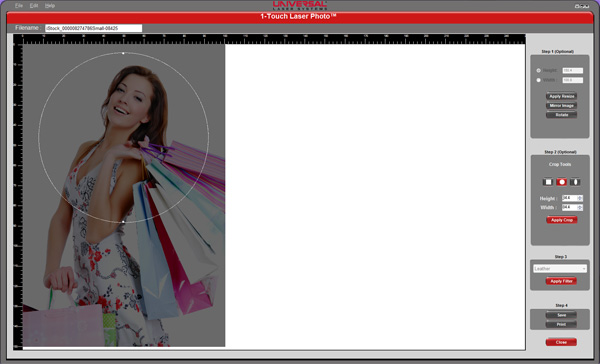Screen dimensions: 600x364
Task: Open the Edit menu
Action: point(34,6)
